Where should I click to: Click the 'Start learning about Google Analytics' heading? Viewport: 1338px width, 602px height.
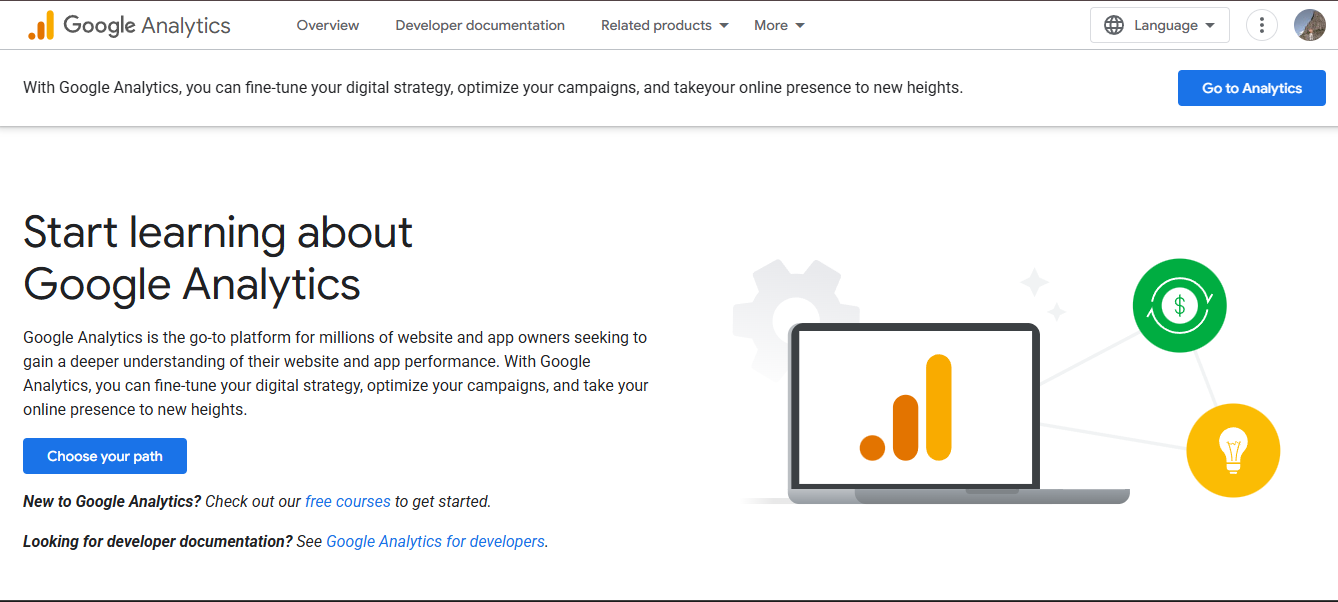(218, 258)
